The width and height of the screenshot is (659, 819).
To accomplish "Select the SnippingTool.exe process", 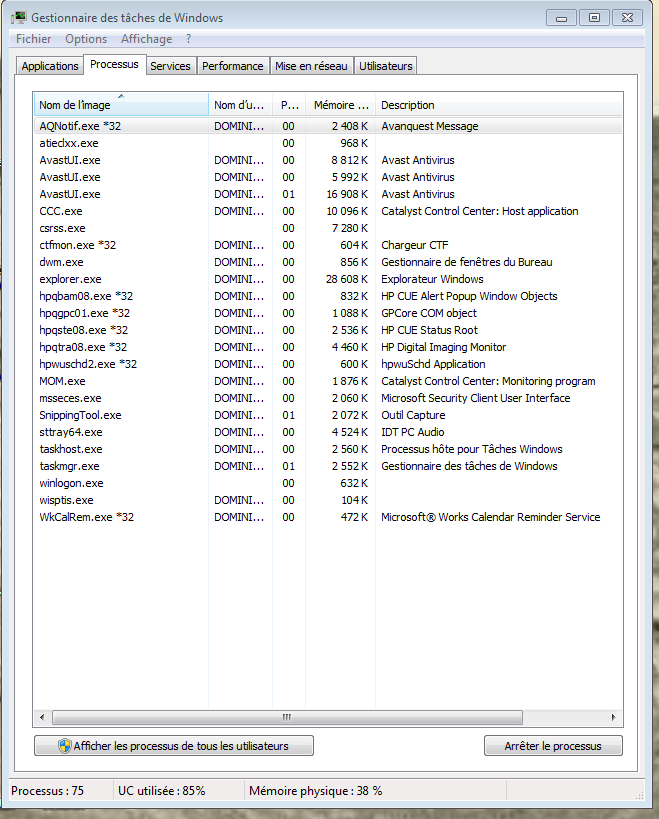I will [328, 415].
